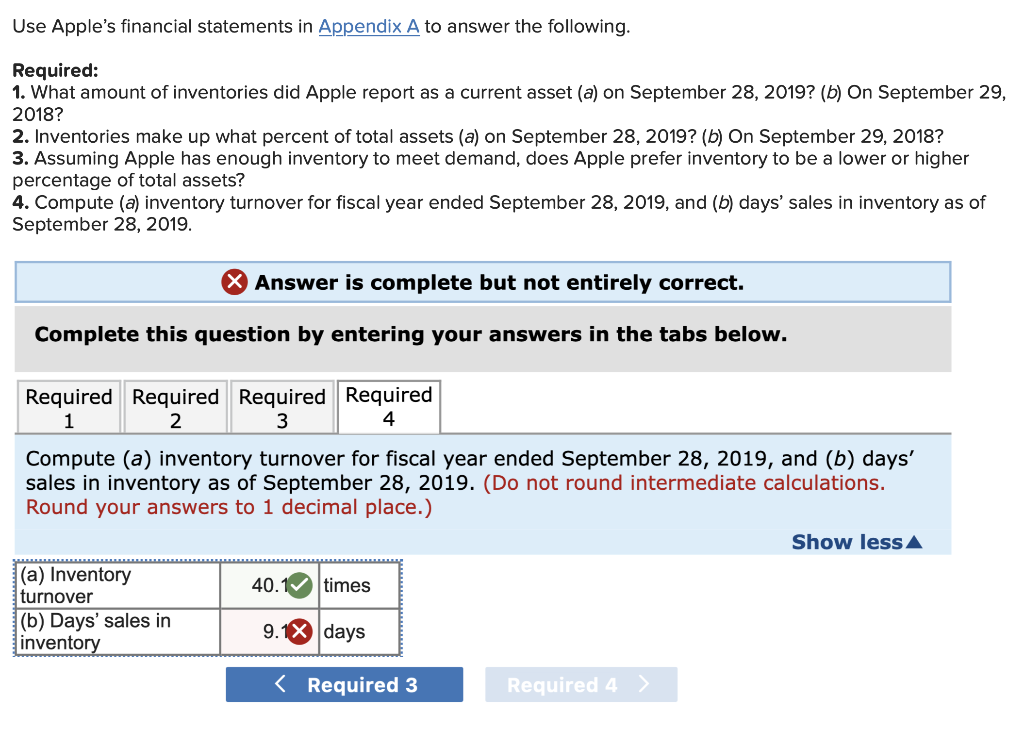Click the error icon in answer status bar
This screenshot has width=1024, height=730.
point(232,282)
